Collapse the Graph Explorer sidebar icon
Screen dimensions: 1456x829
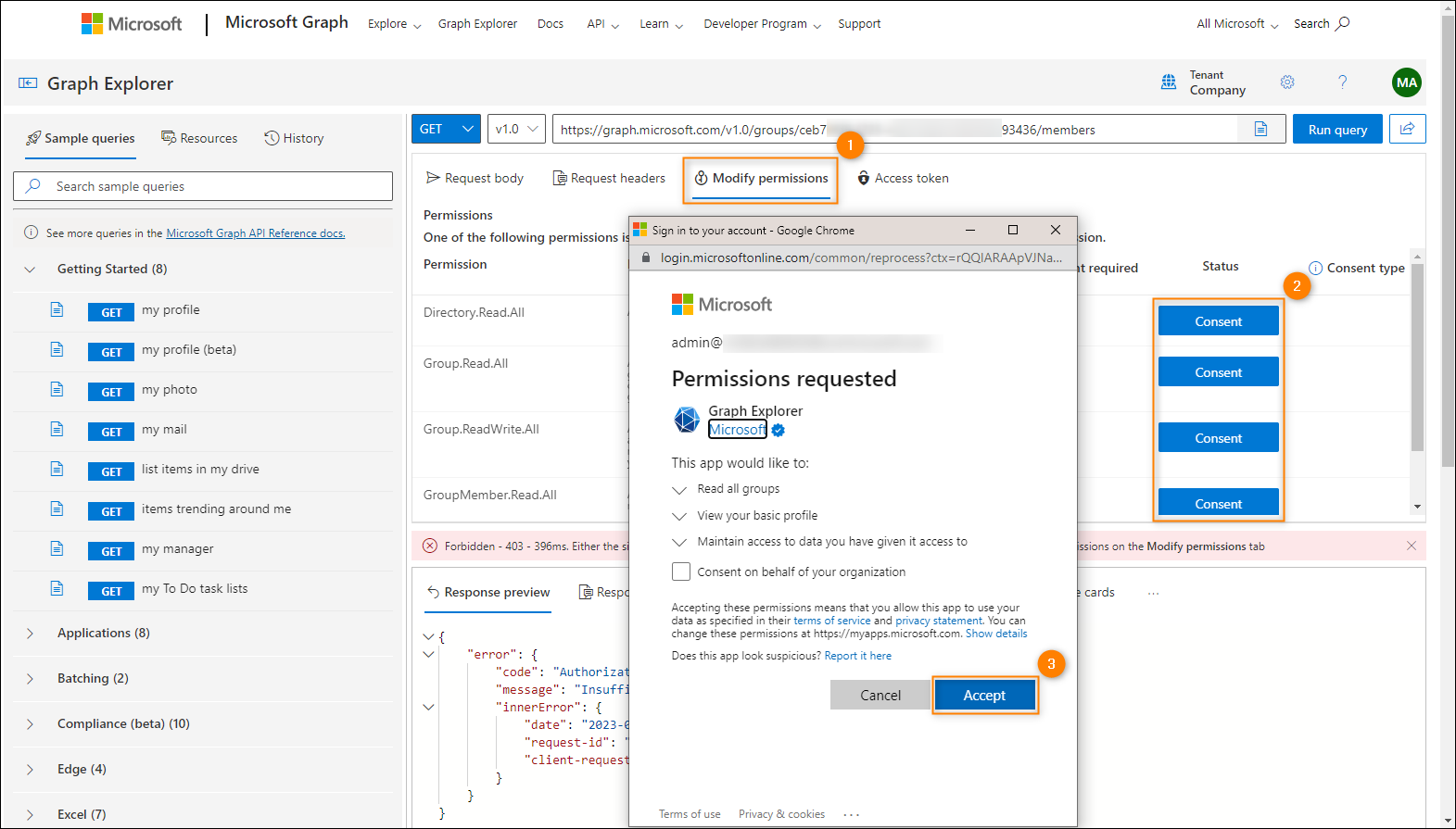tap(28, 83)
